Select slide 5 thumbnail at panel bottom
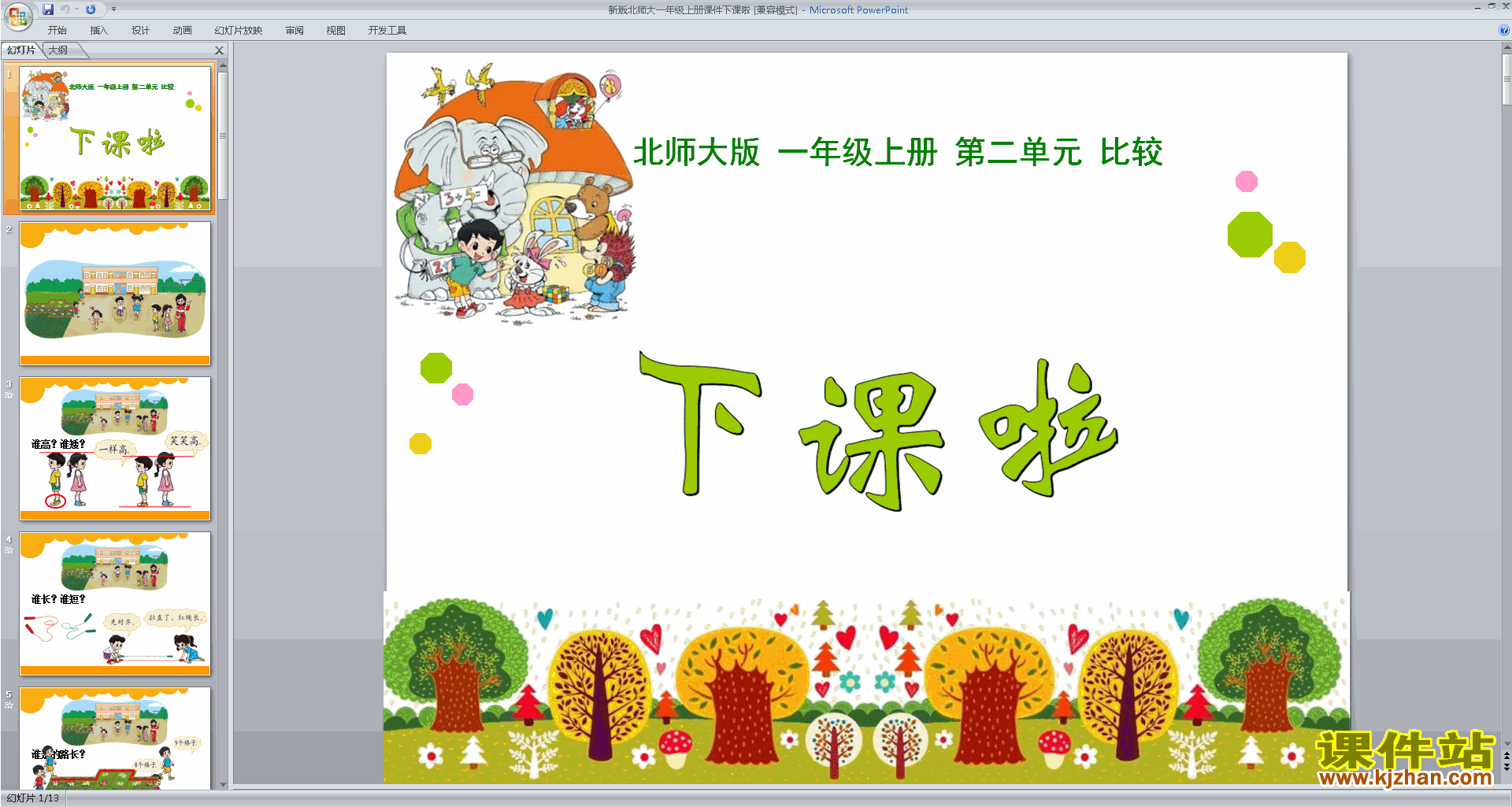The width and height of the screenshot is (1512, 807). (x=115, y=739)
